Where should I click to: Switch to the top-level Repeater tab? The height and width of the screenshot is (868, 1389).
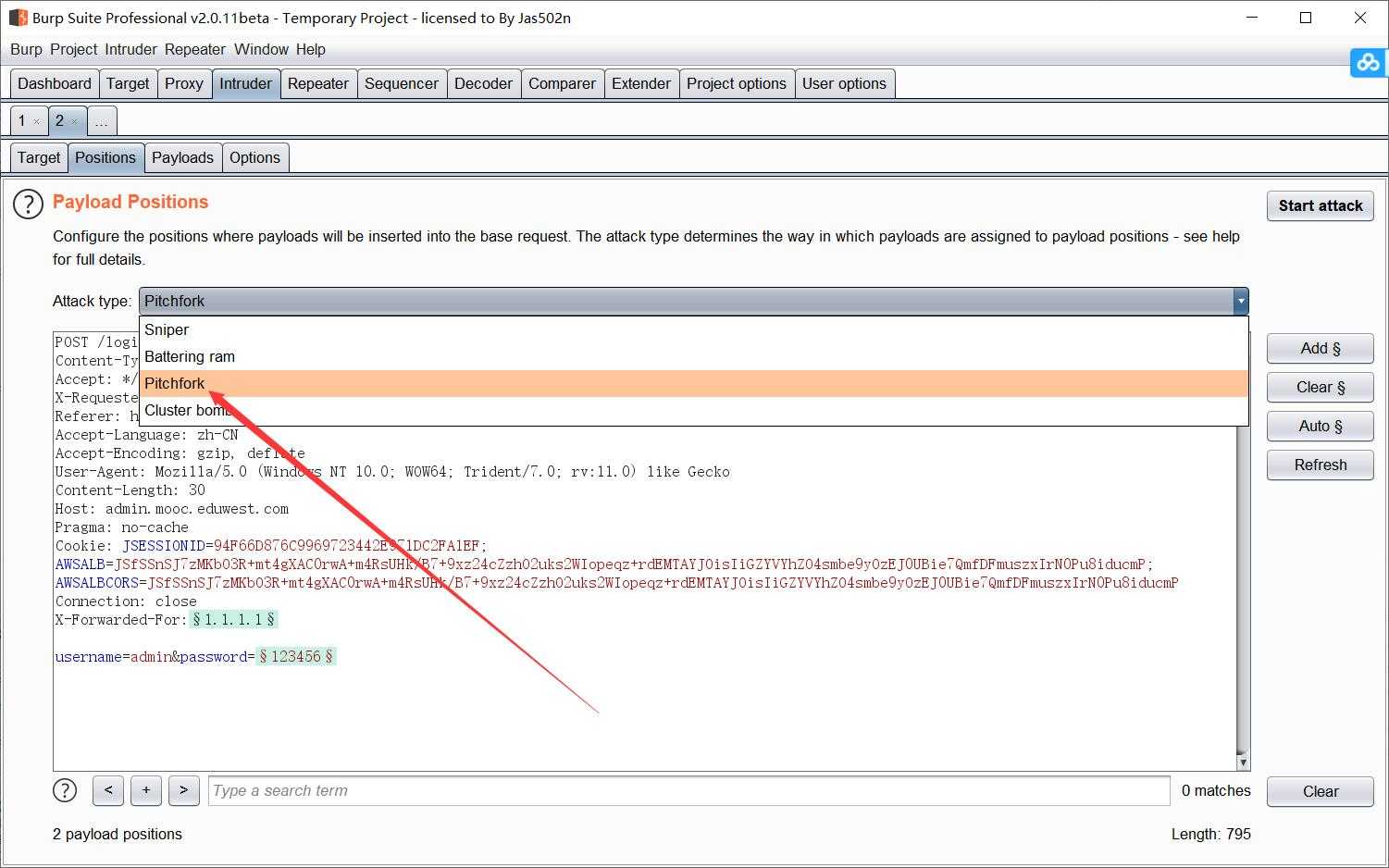[318, 83]
